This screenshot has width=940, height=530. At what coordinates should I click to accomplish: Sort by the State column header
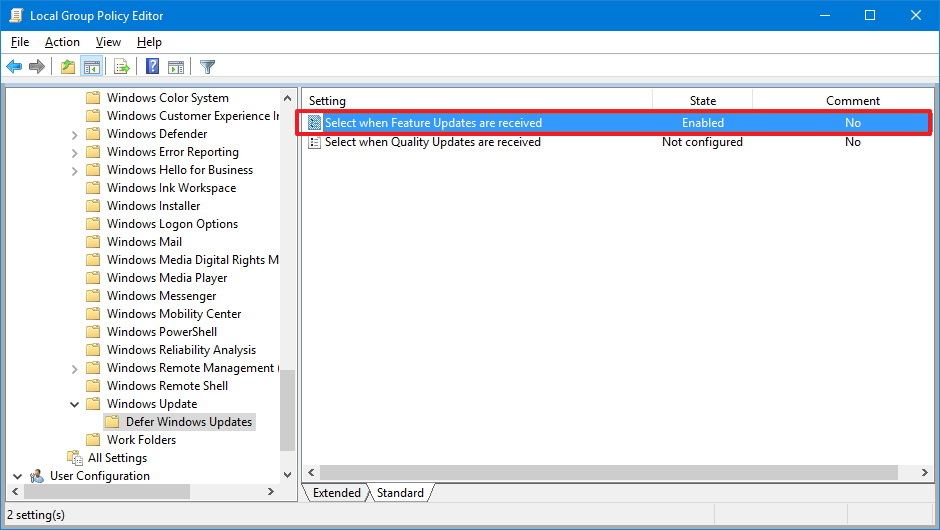point(702,100)
